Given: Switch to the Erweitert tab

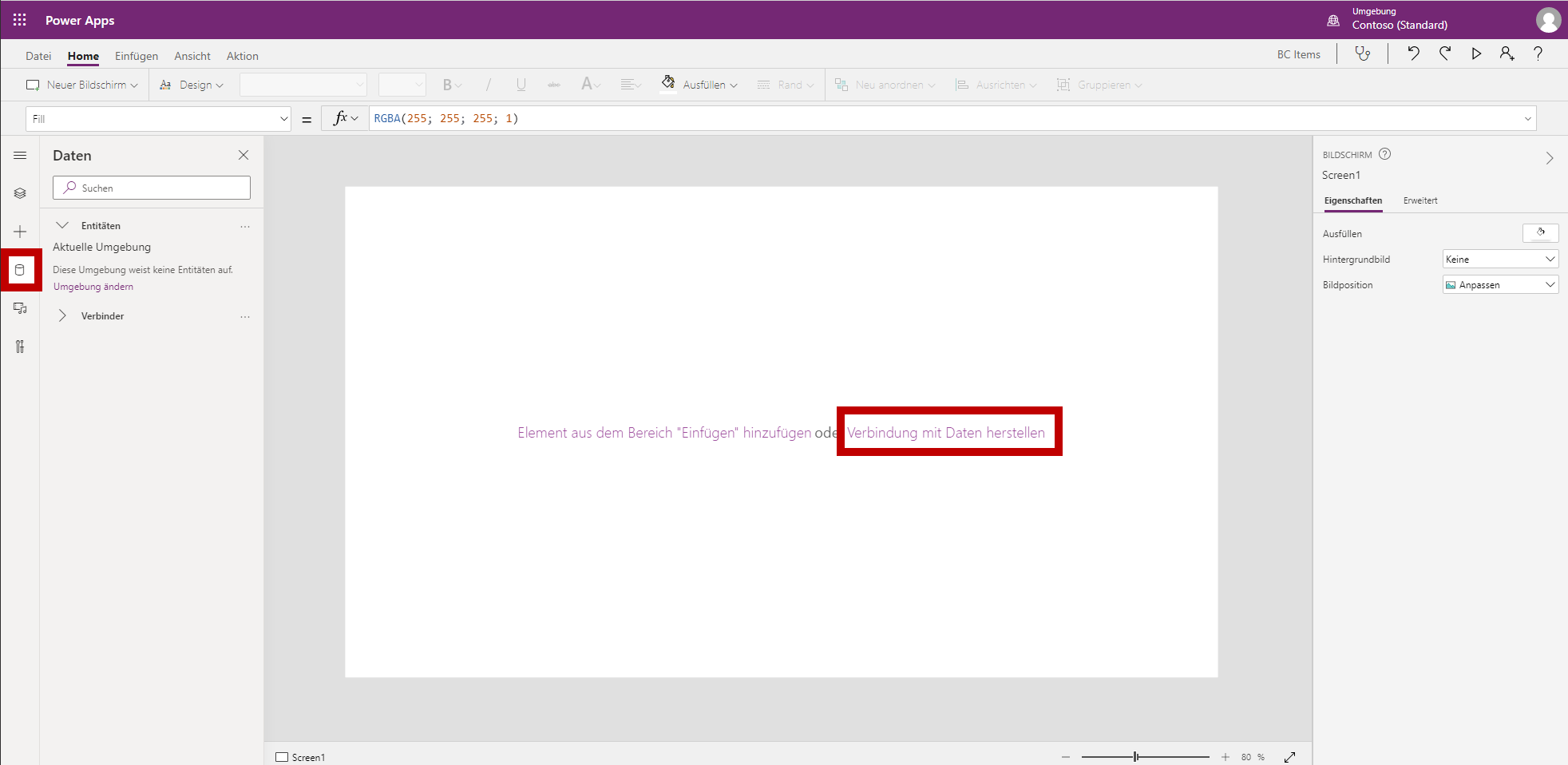Looking at the screenshot, I should pos(1420,200).
